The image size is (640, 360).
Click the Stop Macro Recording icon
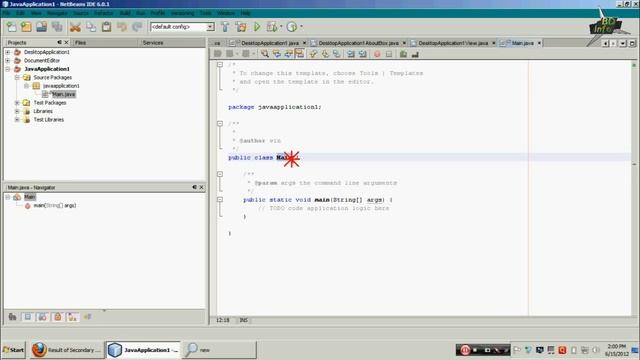pos(389,54)
